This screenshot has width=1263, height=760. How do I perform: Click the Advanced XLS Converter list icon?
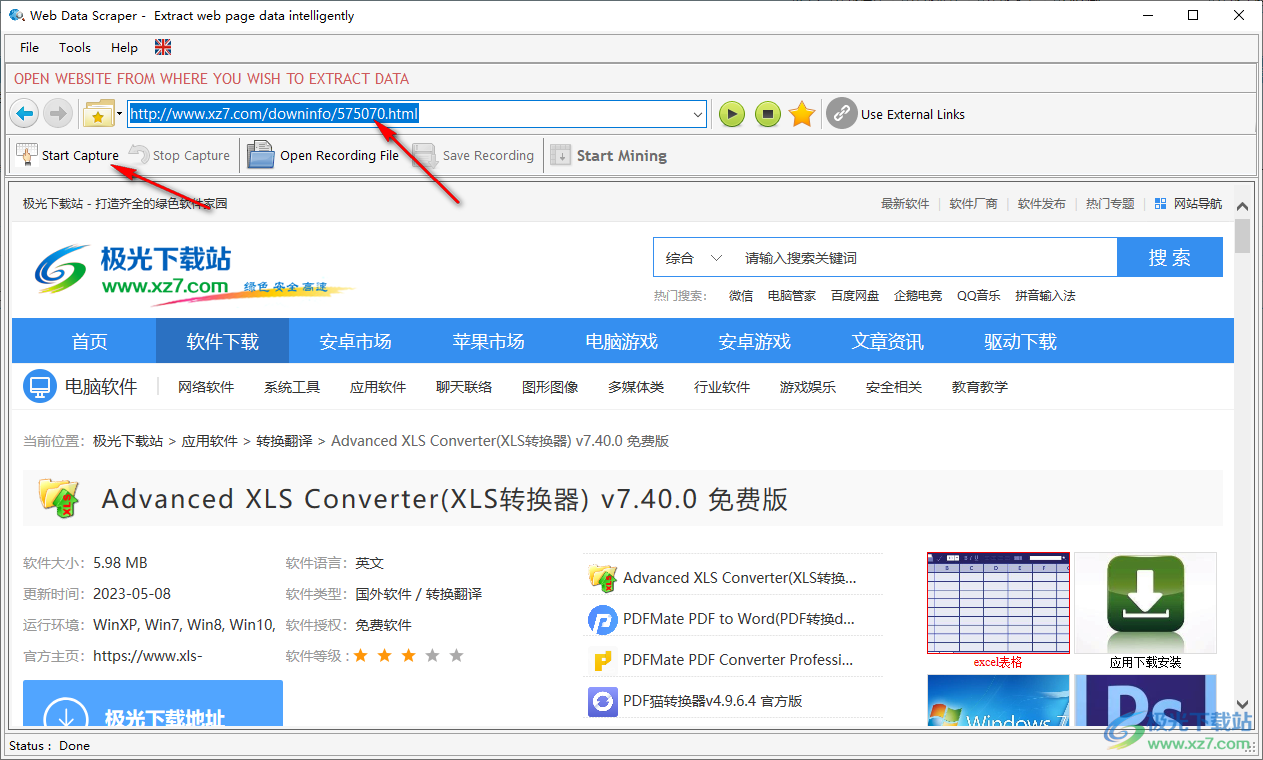click(x=602, y=578)
